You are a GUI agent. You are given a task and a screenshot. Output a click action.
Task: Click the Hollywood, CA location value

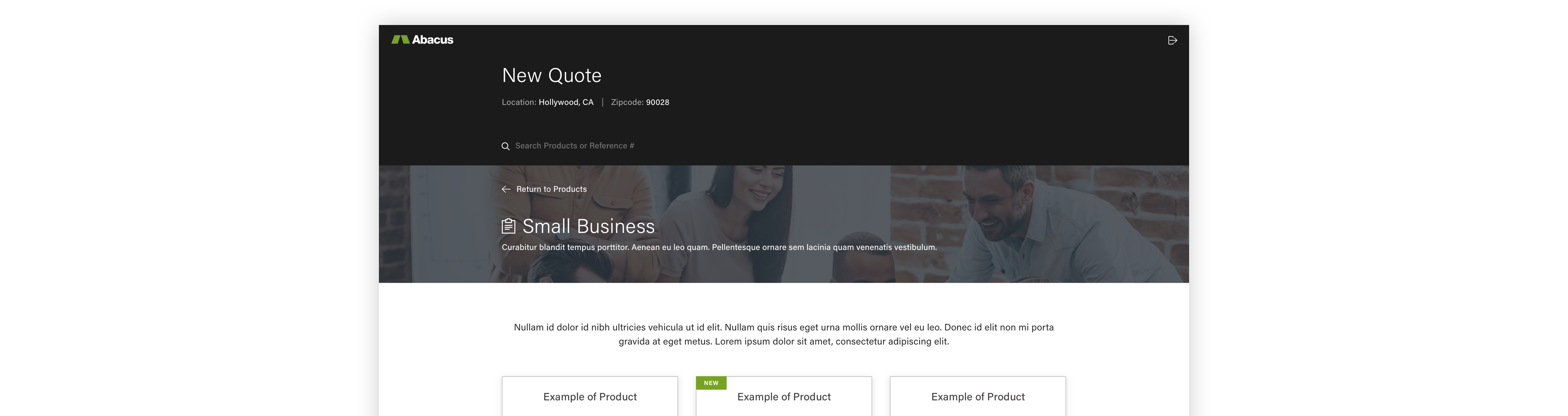566,102
